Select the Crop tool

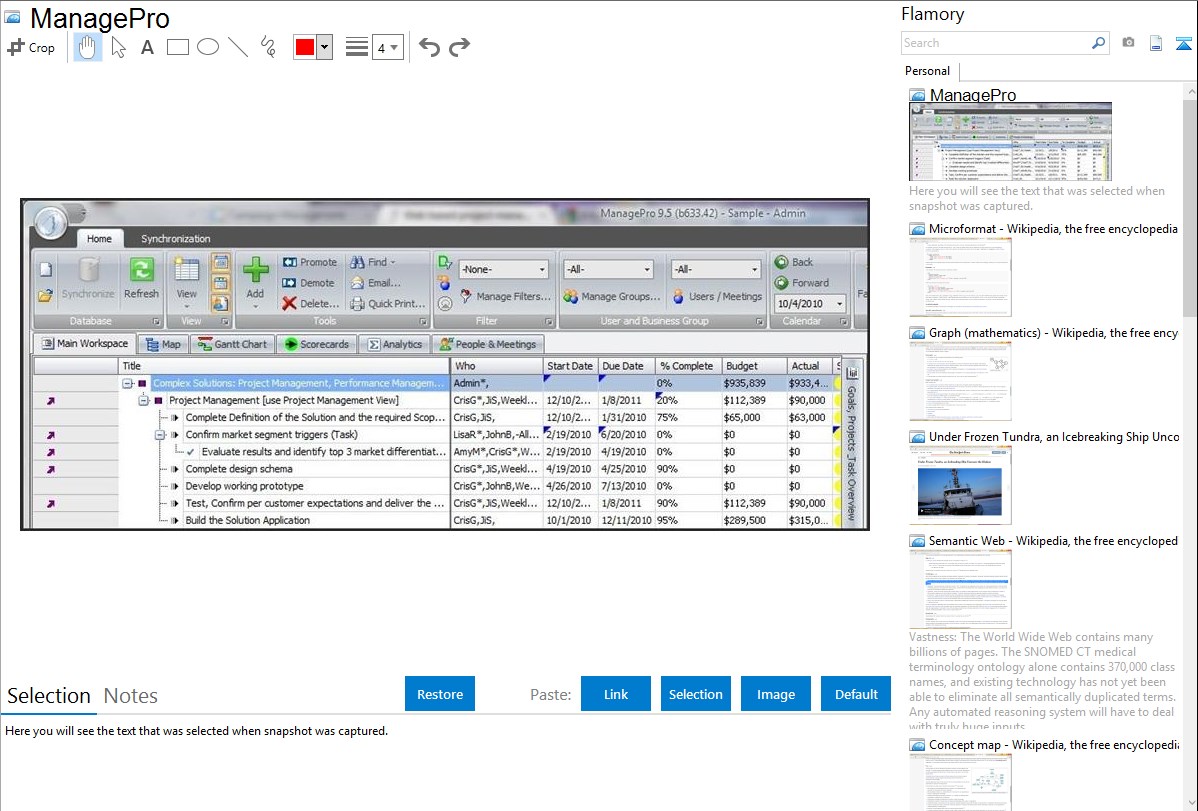31,47
